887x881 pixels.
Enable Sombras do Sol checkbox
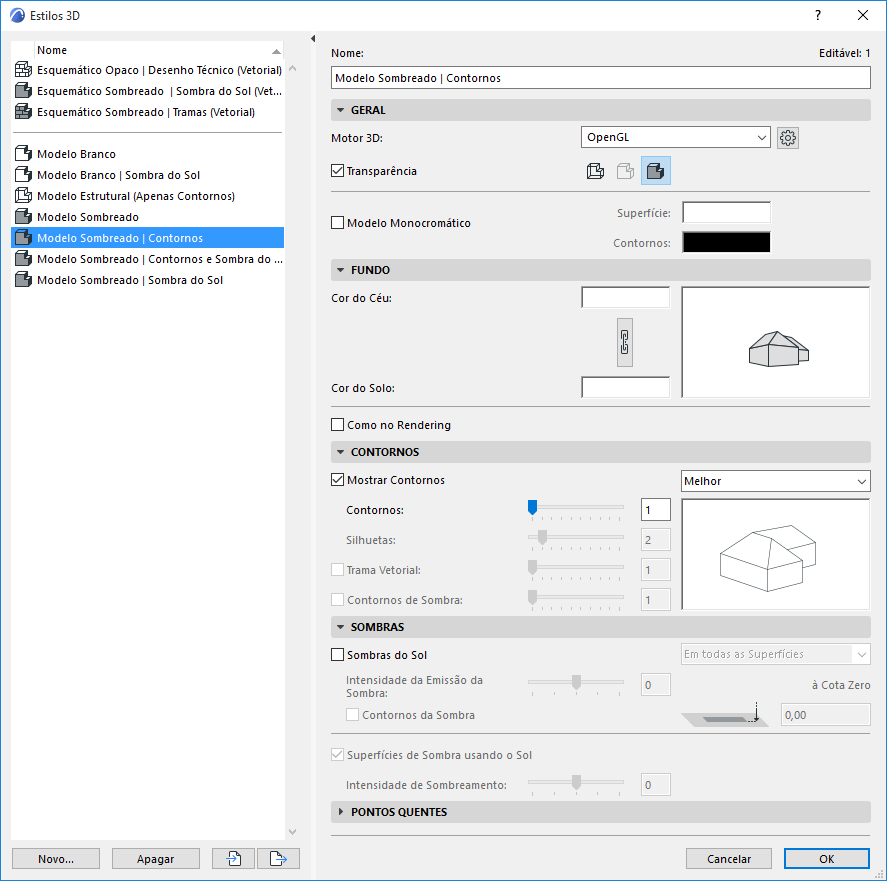tap(337, 655)
